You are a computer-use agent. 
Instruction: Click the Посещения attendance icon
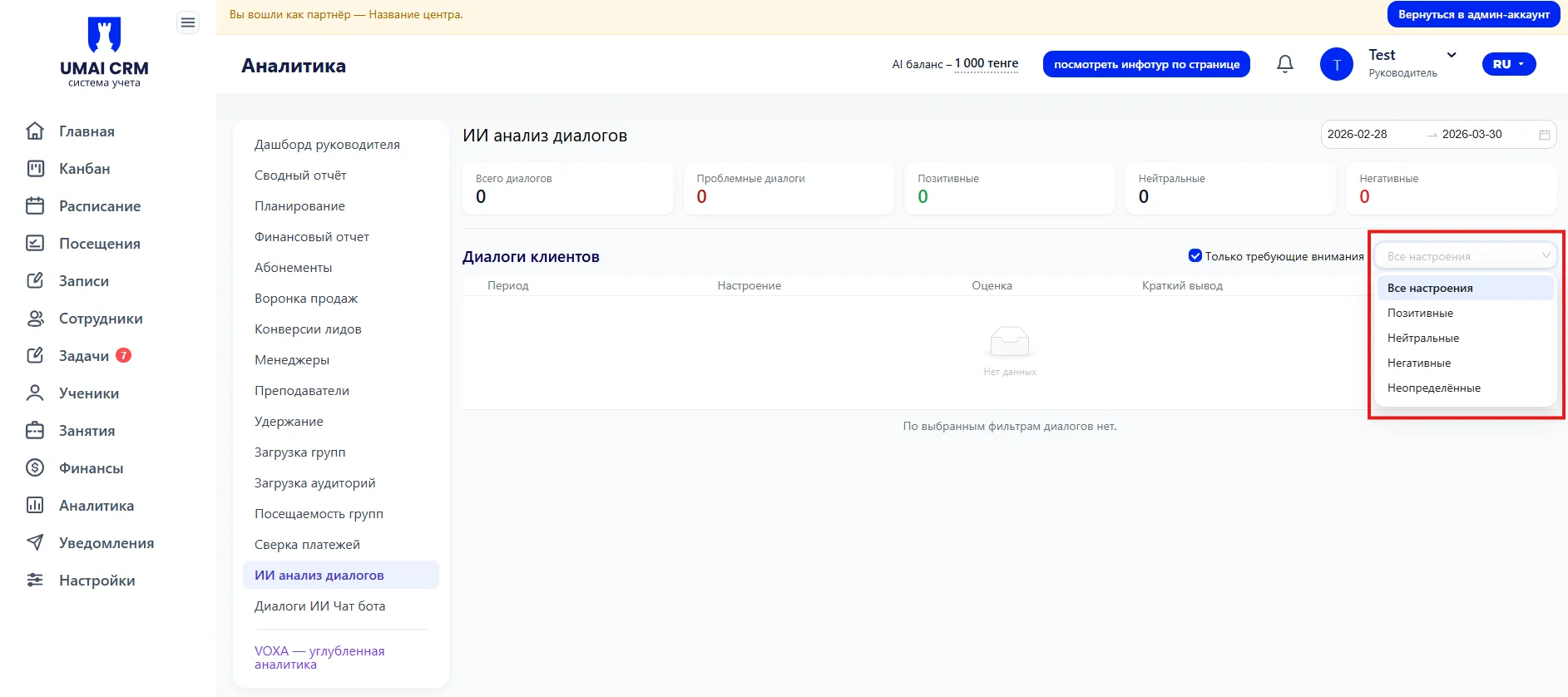pyautogui.click(x=35, y=244)
